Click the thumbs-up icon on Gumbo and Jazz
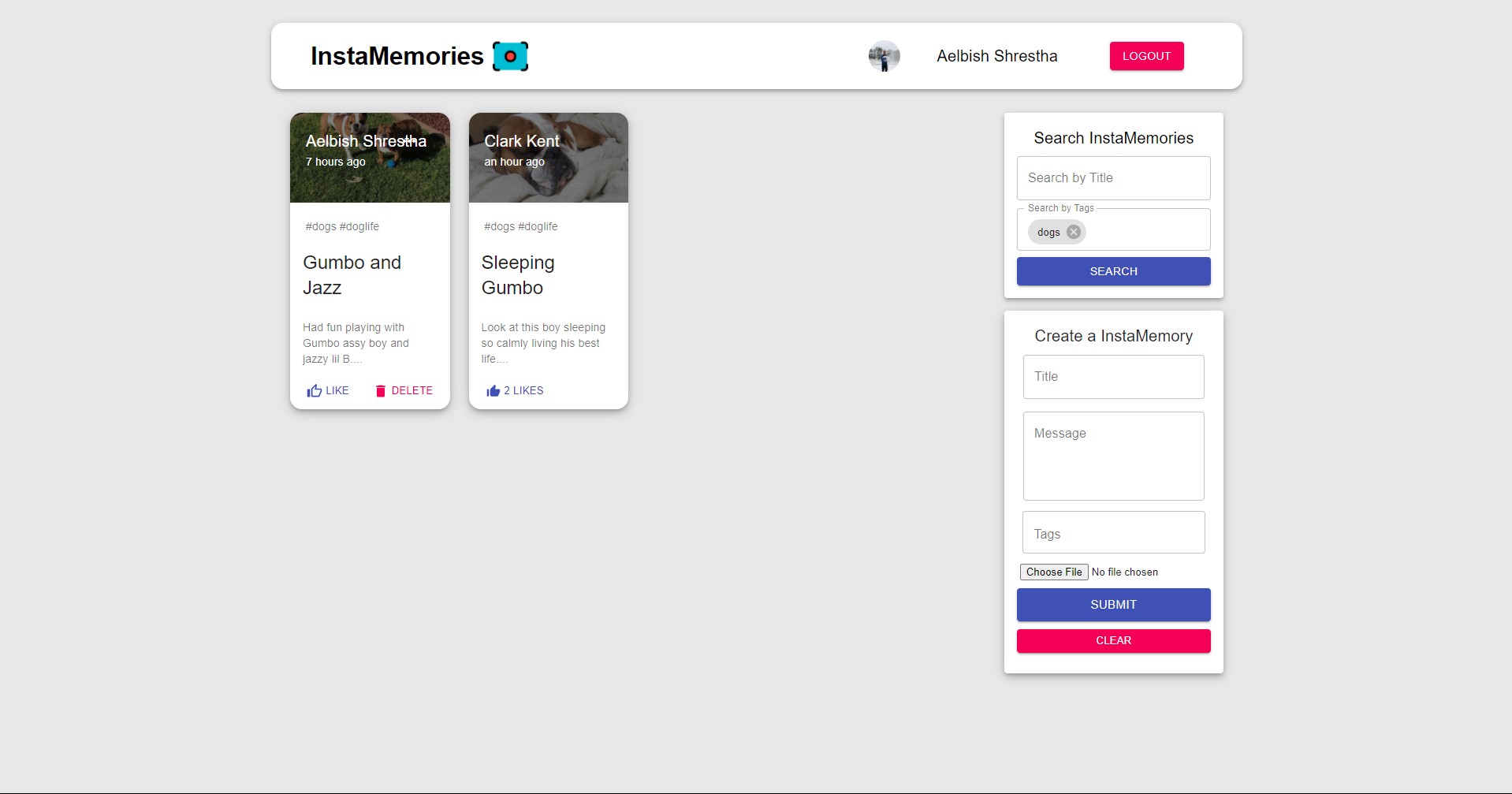This screenshot has height=794, width=1512. click(x=314, y=390)
